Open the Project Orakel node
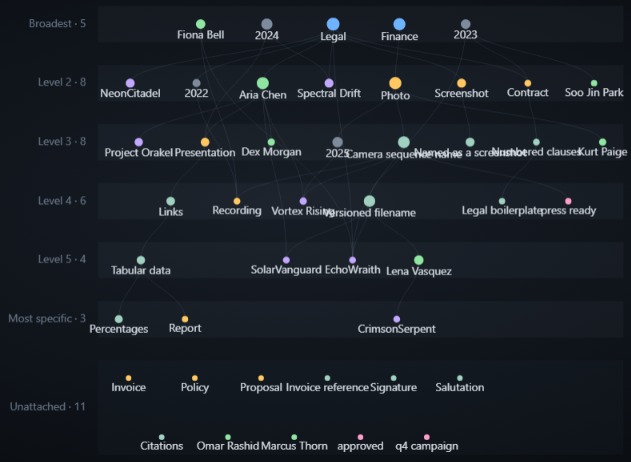The width and height of the screenshot is (631, 462). pos(138,142)
